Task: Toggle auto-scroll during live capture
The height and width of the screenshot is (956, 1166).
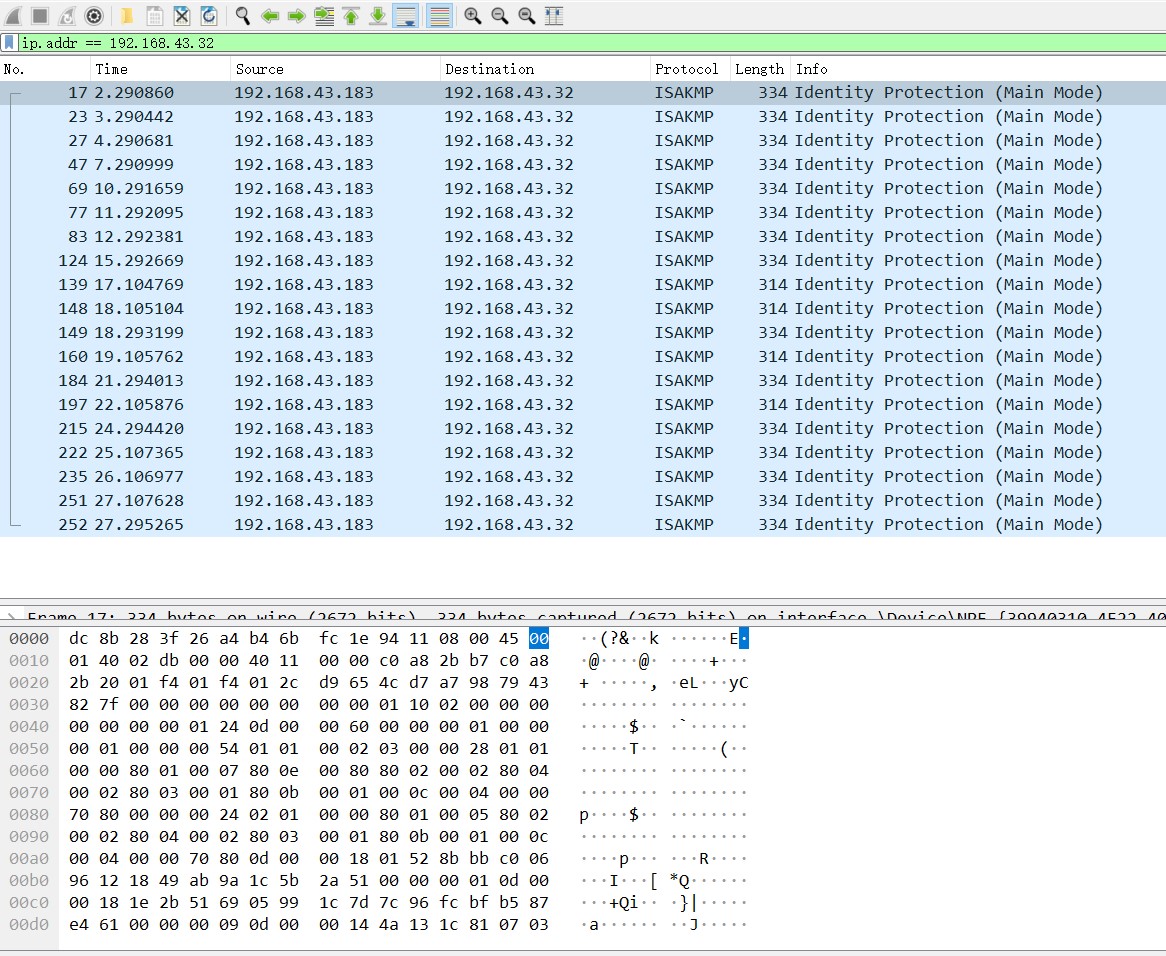Action: click(406, 16)
